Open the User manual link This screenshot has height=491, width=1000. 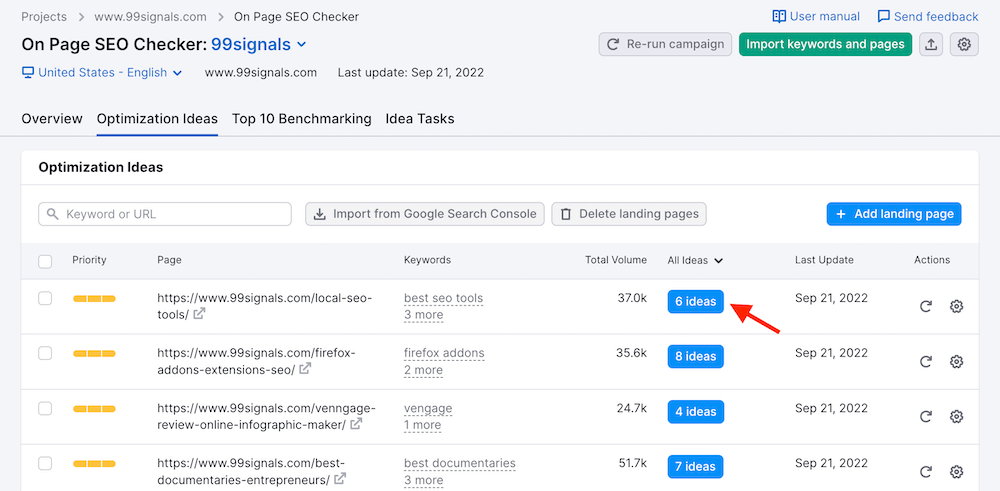pyautogui.click(x=816, y=16)
